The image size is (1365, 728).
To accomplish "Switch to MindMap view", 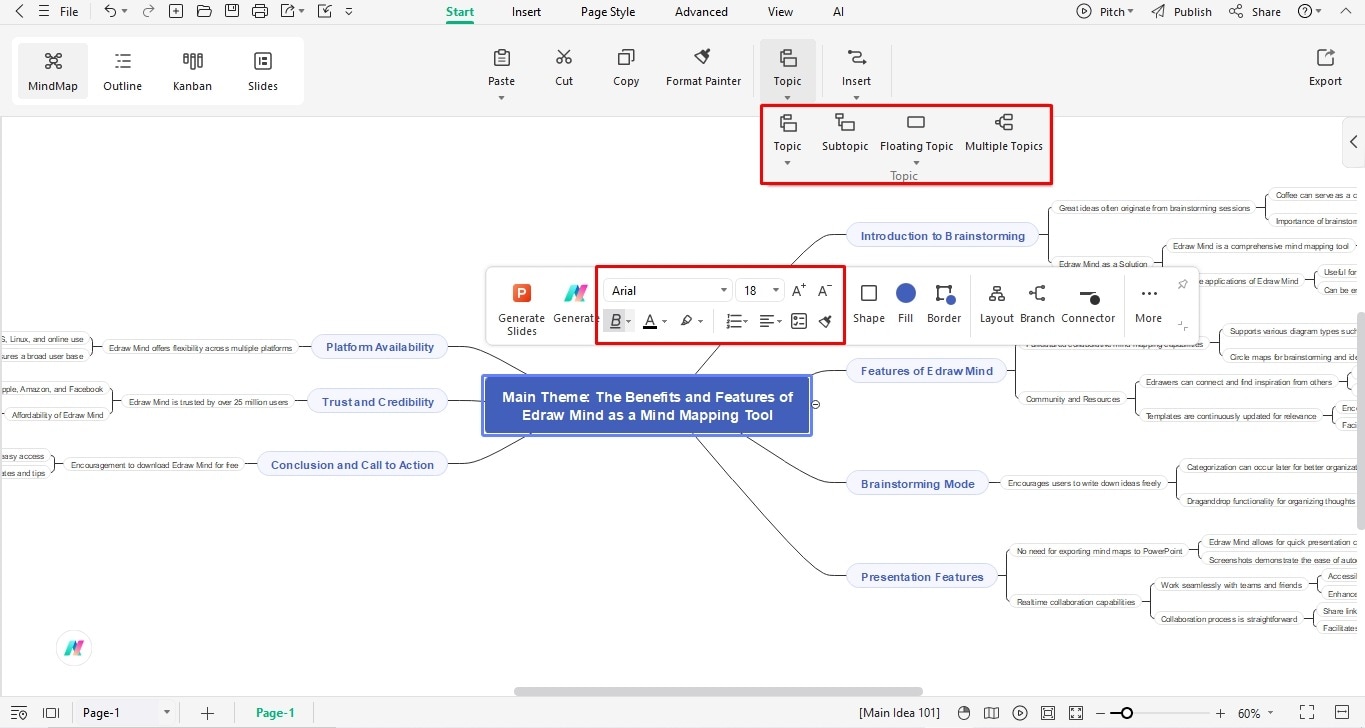I will coord(53,71).
